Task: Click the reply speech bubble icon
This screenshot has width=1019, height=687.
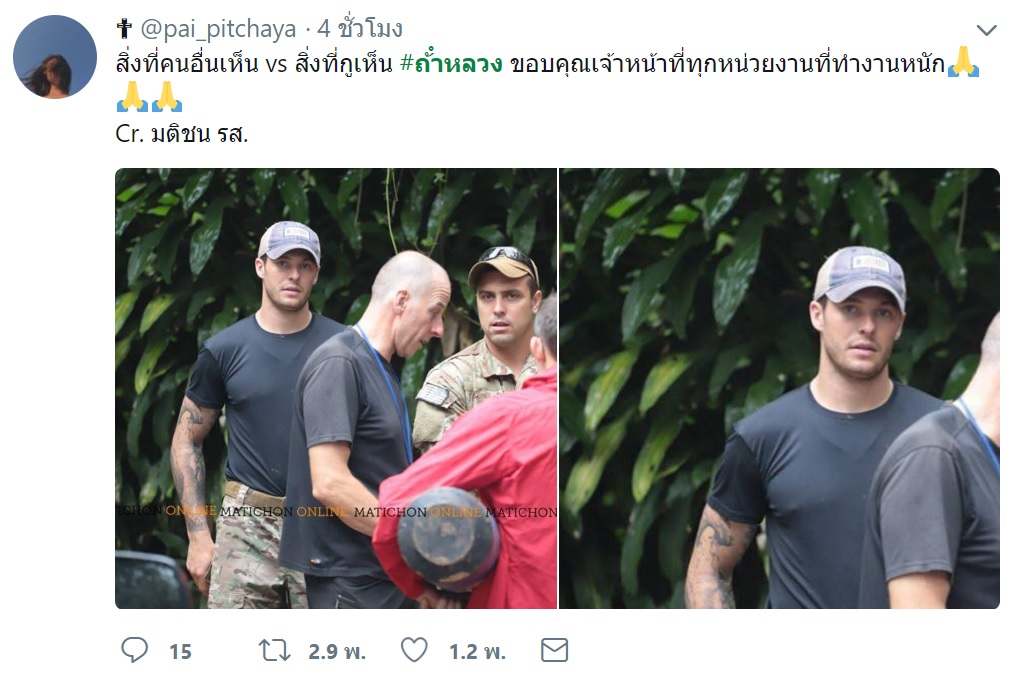Action: [135, 650]
